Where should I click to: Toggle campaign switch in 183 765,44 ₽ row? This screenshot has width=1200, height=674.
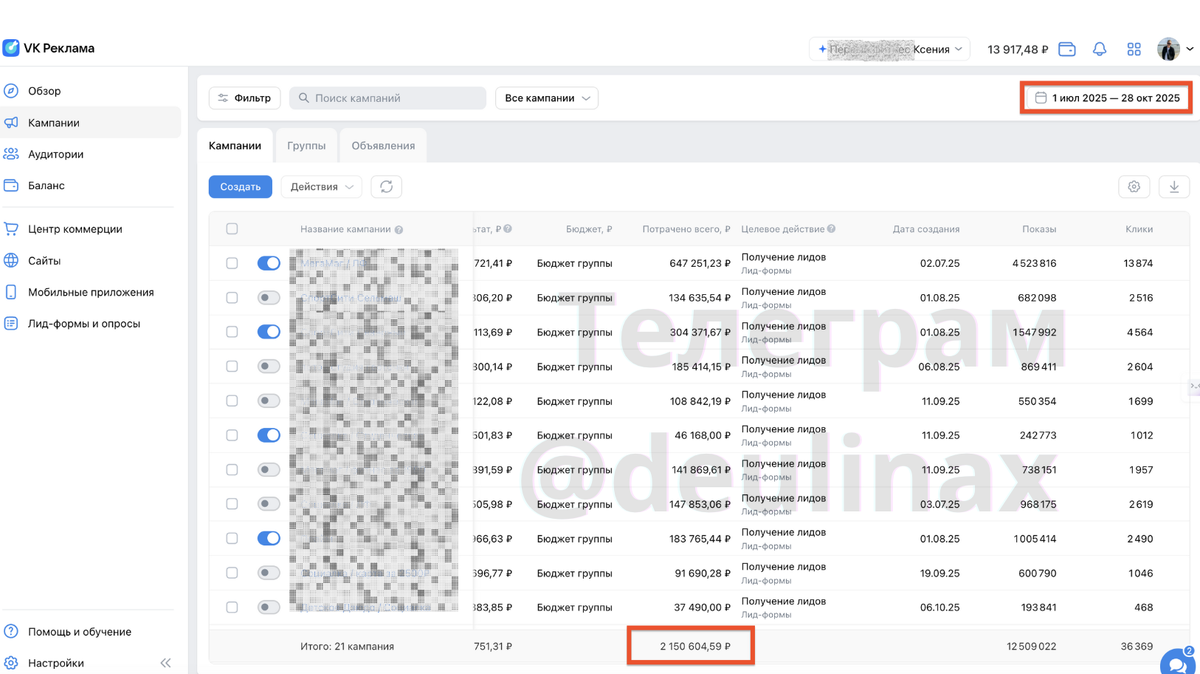click(269, 538)
